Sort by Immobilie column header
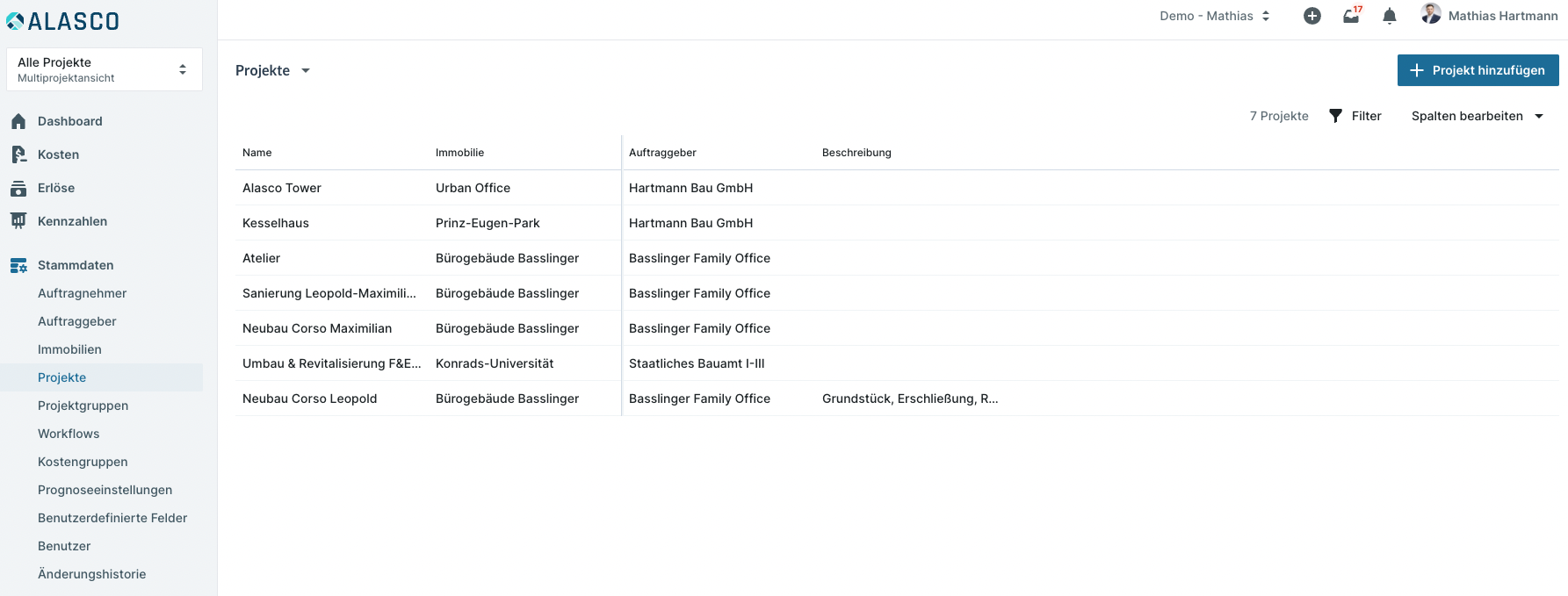The height and width of the screenshot is (596, 1568). (460, 153)
